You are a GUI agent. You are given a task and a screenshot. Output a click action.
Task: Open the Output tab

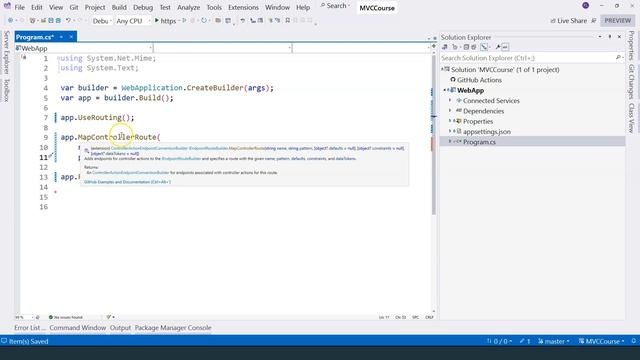120,328
